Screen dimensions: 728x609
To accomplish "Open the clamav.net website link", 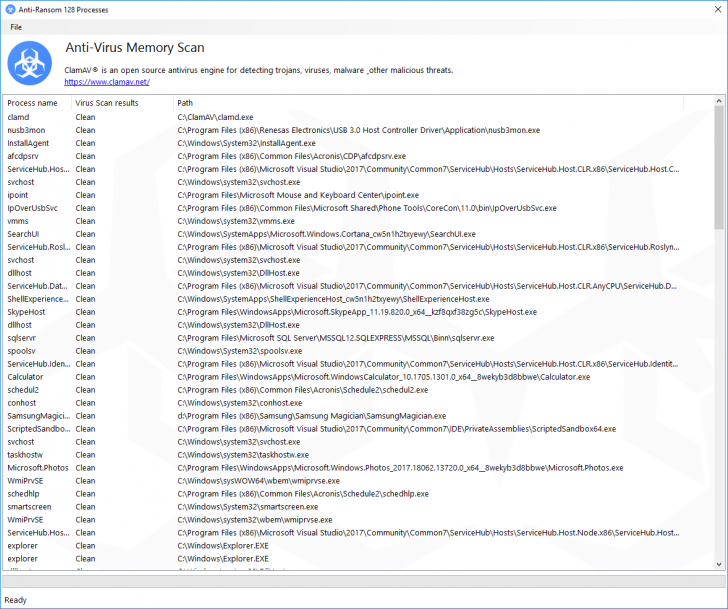I will pos(107,82).
